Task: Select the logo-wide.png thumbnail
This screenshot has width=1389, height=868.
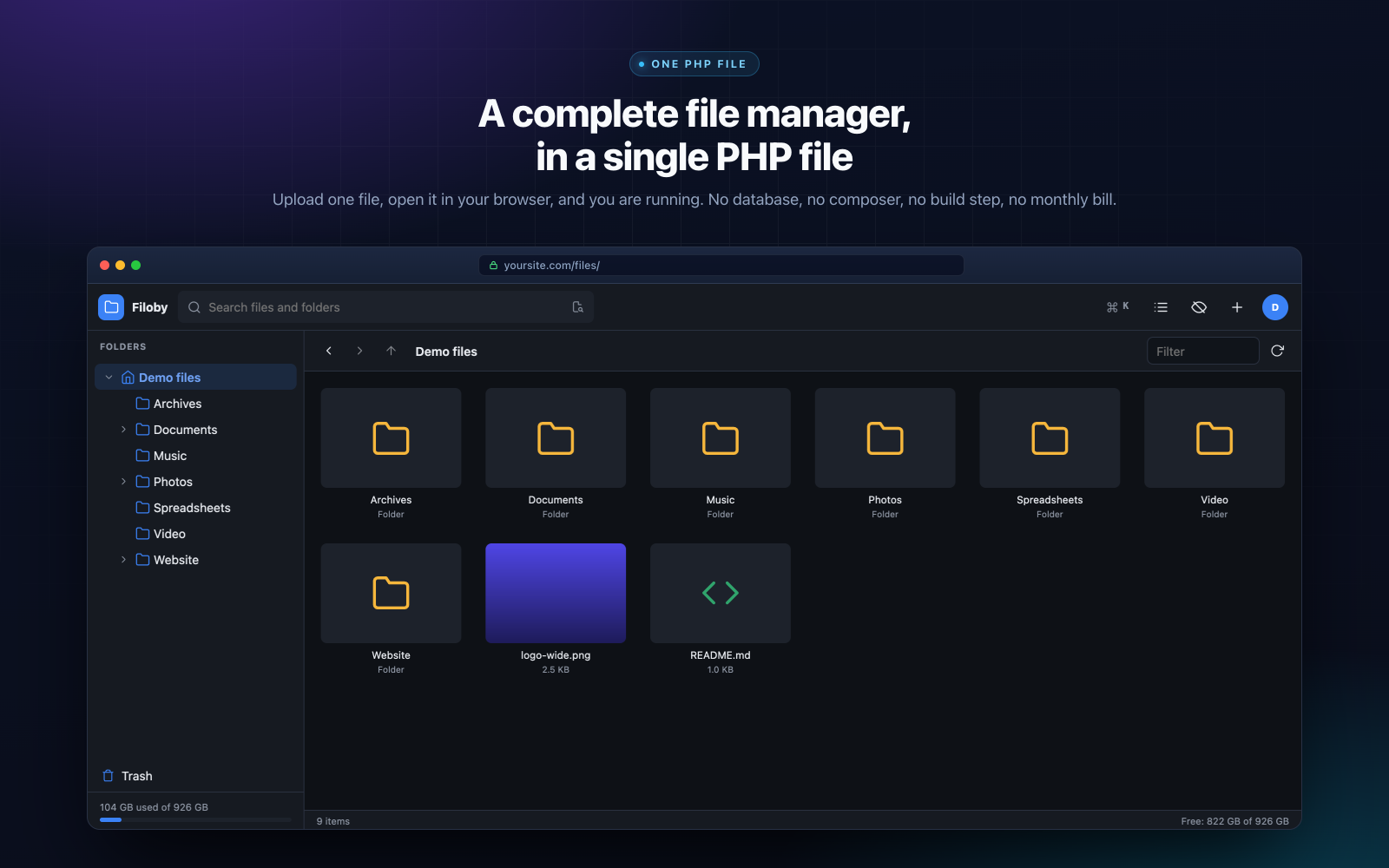Action: pos(556,593)
